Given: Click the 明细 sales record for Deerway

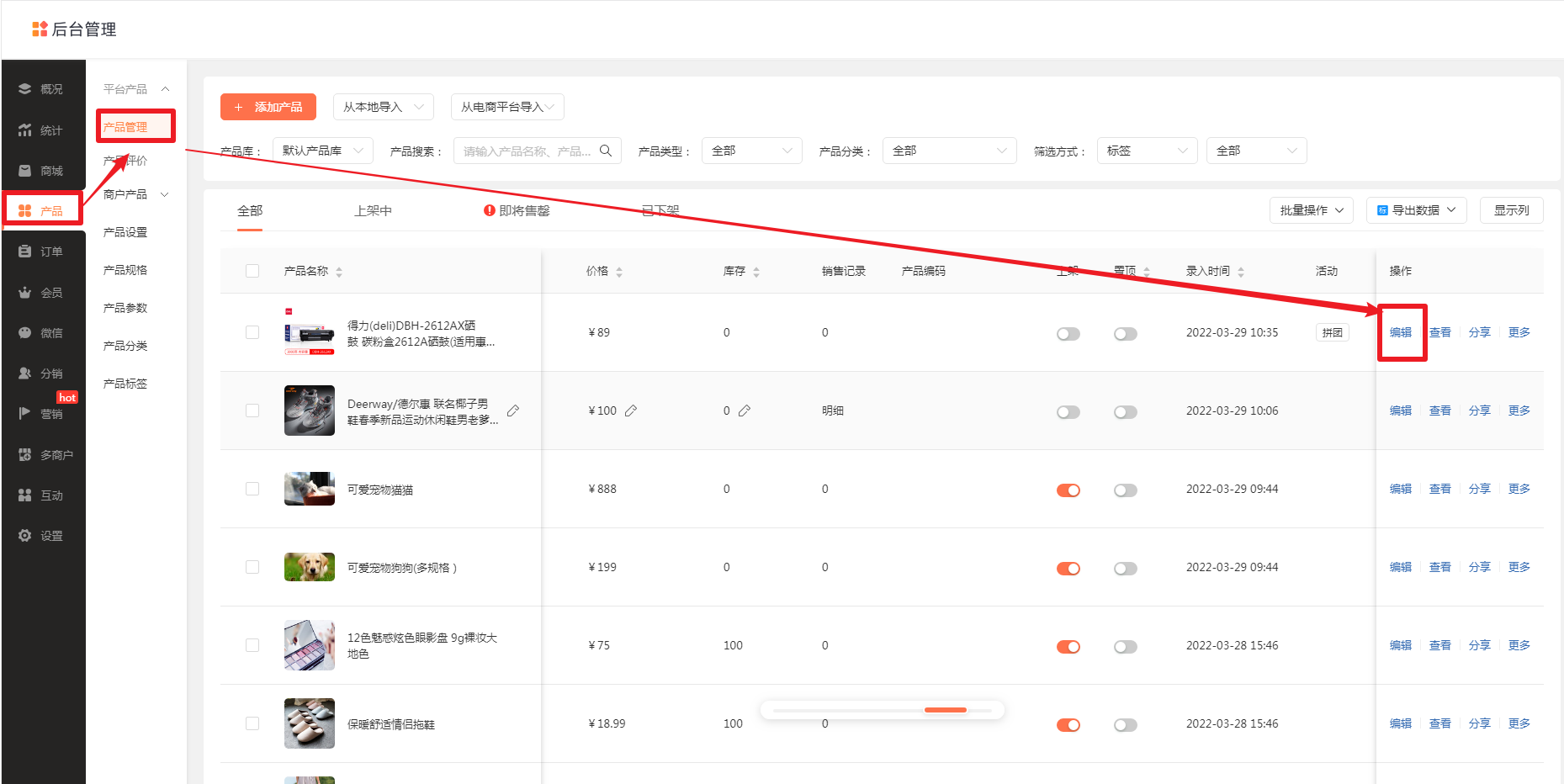Looking at the screenshot, I should pyautogui.click(x=833, y=411).
